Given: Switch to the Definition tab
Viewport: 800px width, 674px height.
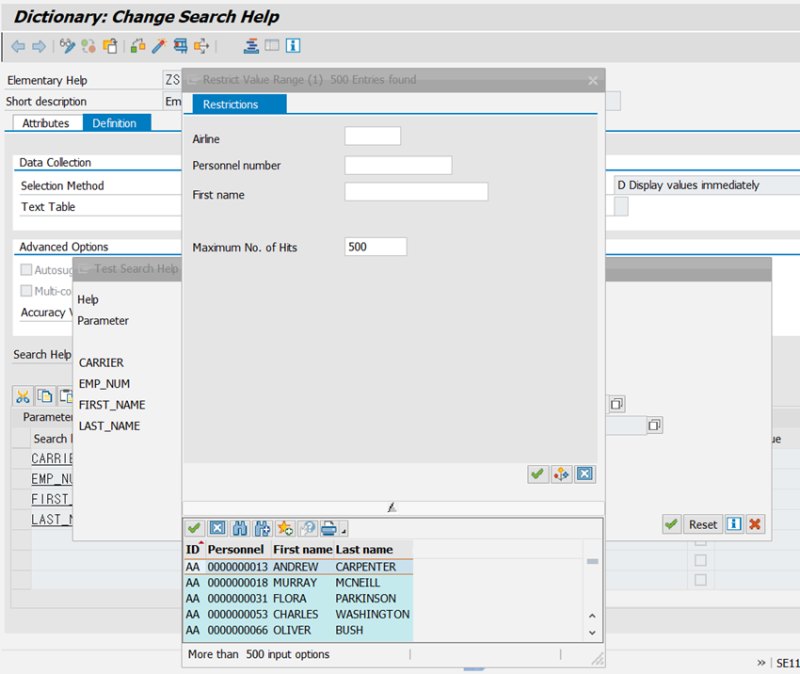Looking at the screenshot, I should (x=117, y=123).
